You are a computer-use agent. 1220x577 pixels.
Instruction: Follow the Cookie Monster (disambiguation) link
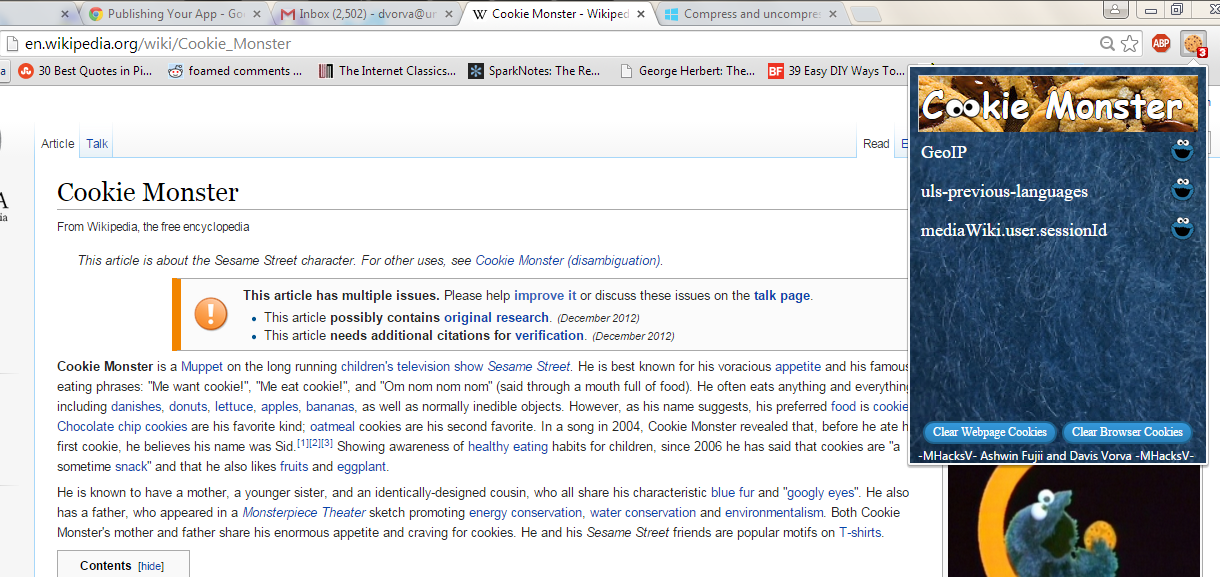tap(568, 260)
